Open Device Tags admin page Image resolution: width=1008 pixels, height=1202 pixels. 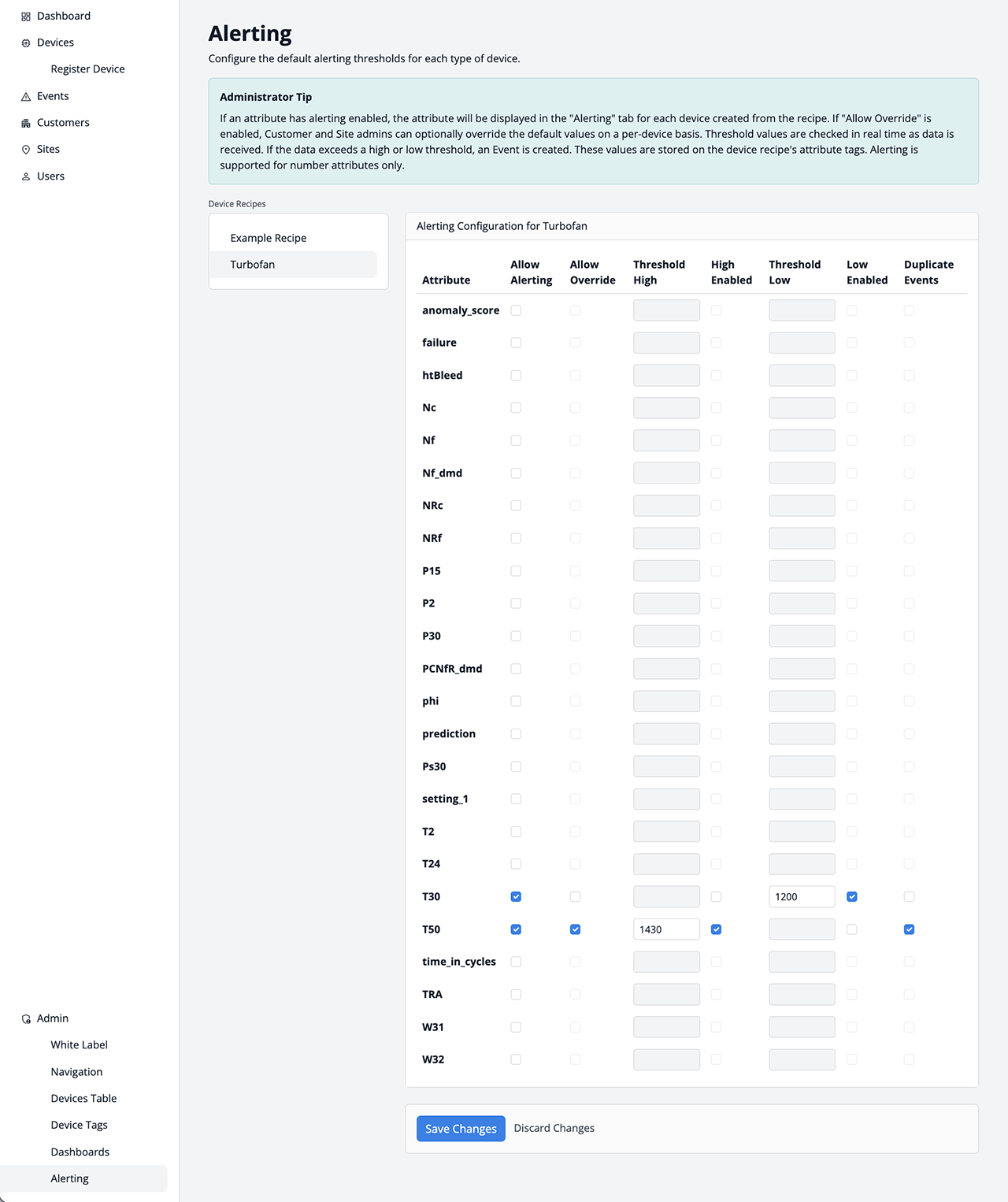tap(79, 1126)
